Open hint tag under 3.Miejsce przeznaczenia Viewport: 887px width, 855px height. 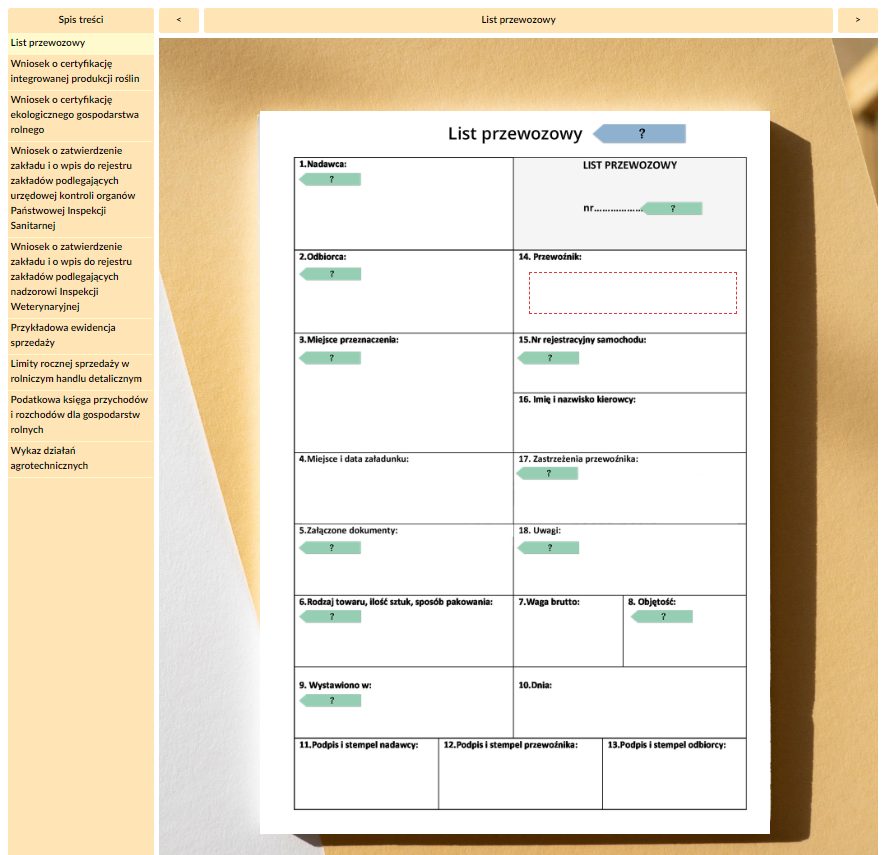point(330,358)
